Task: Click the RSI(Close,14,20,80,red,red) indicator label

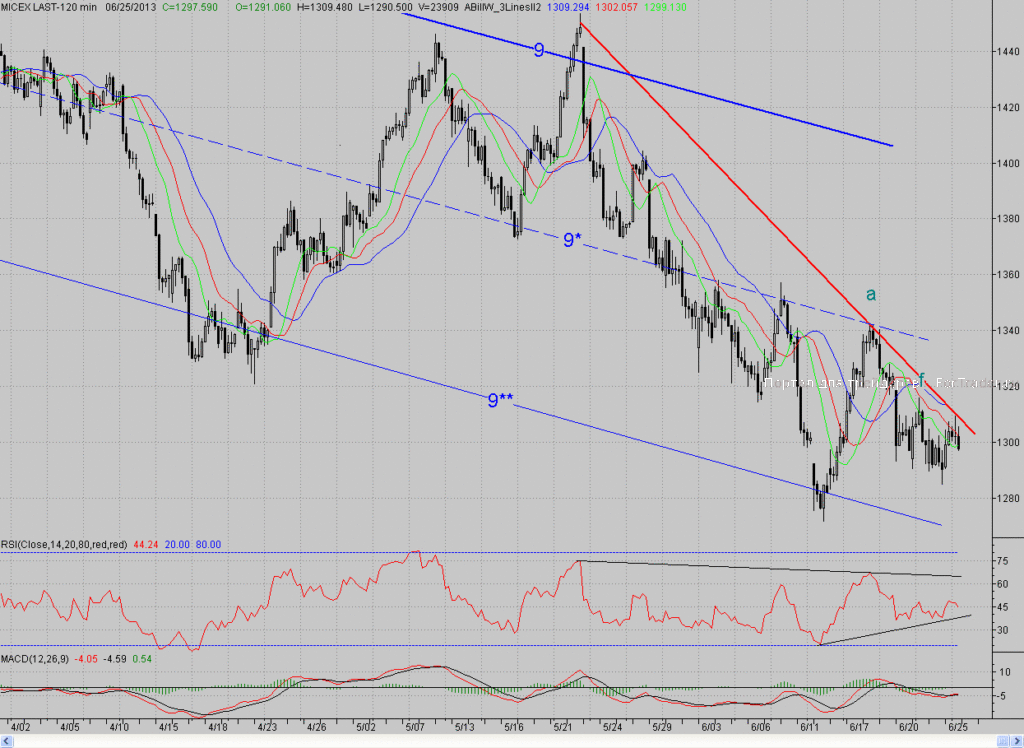Action: click(x=64, y=544)
